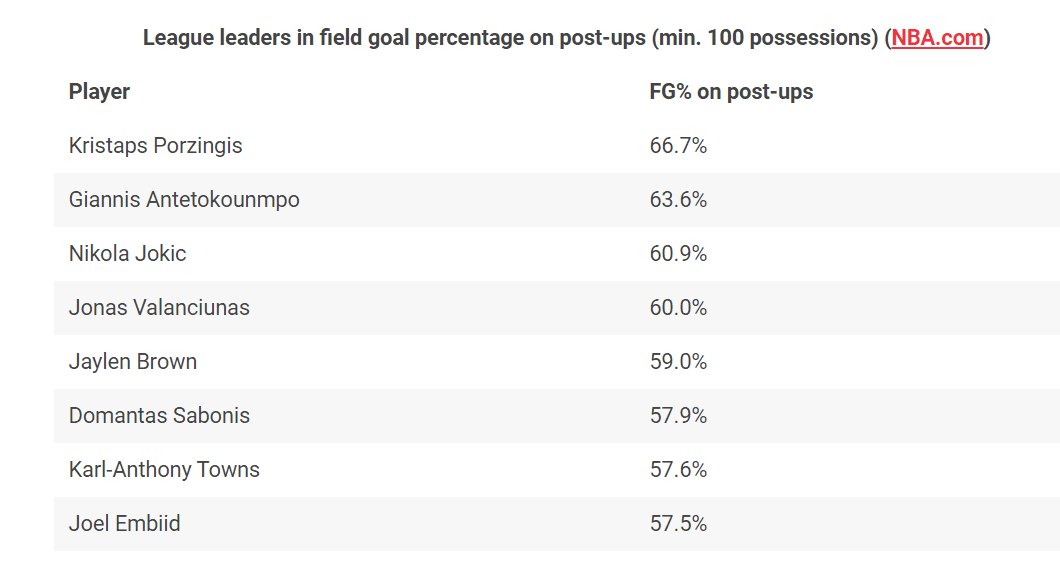
Task: Click Kristaps Porzingis player name
Action: tap(155, 146)
